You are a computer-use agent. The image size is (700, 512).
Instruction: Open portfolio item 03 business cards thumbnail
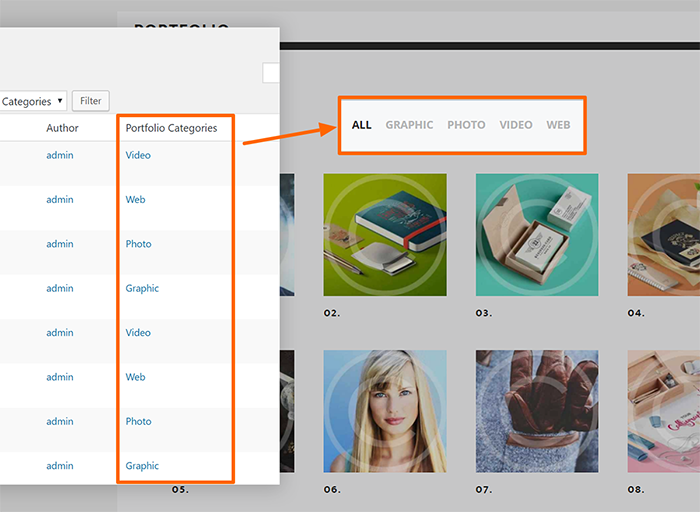(x=536, y=235)
